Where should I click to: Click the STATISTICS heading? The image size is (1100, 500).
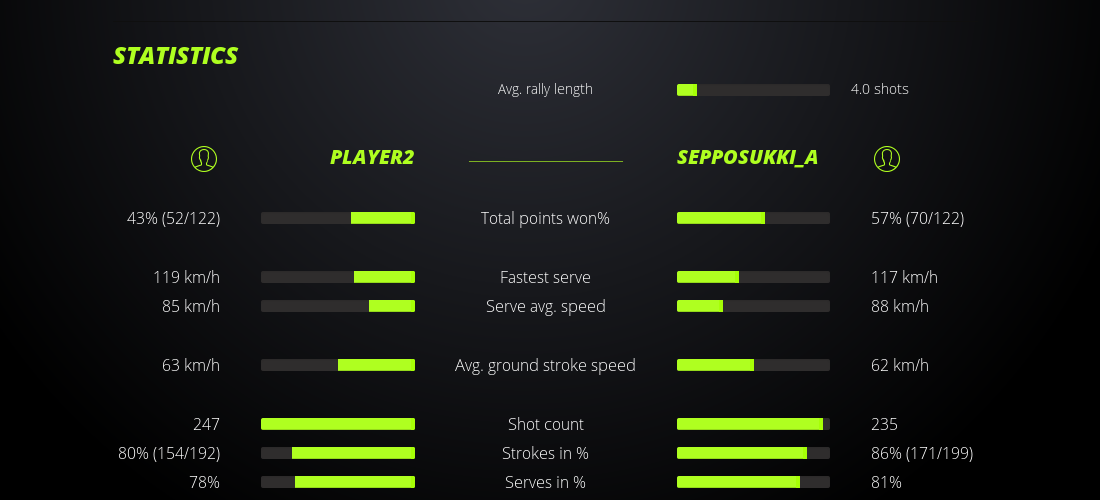pos(176,56)
